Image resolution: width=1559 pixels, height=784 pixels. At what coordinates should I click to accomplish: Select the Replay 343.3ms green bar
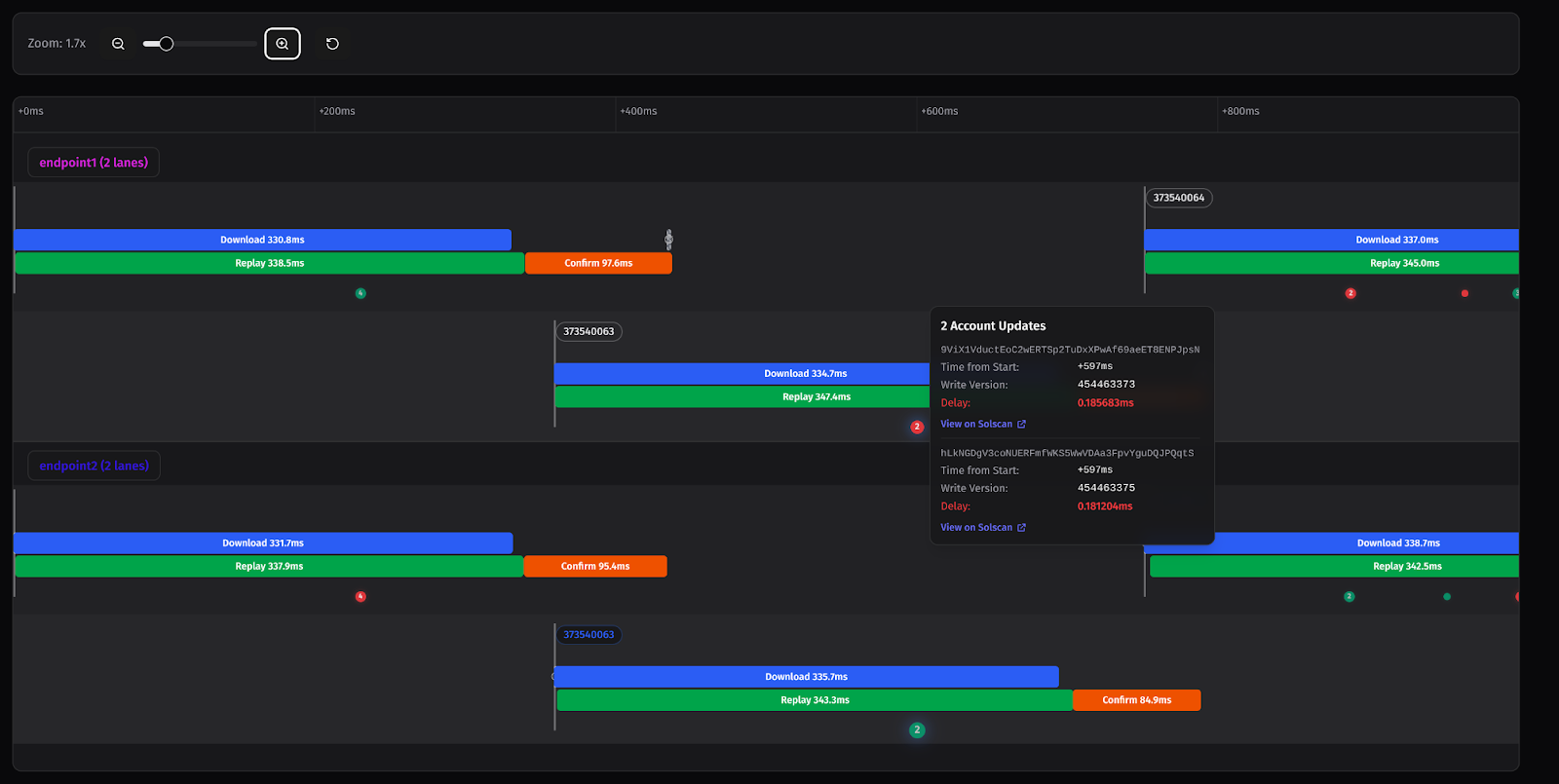[x=815, y=700]
